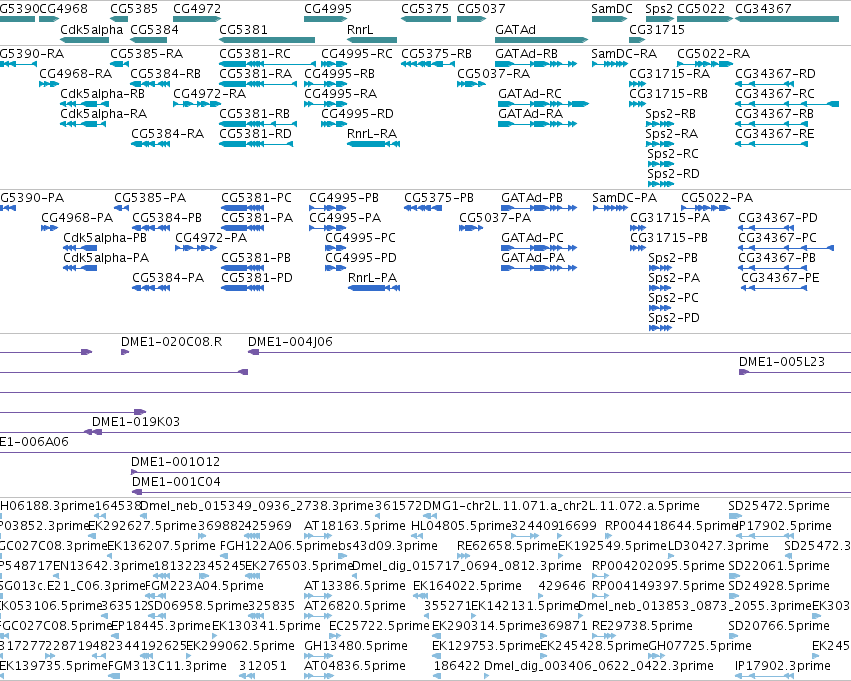This screenshot has height=681, width=851.
Task: Select EST HL04805.5prime
Action: point(417,536)
